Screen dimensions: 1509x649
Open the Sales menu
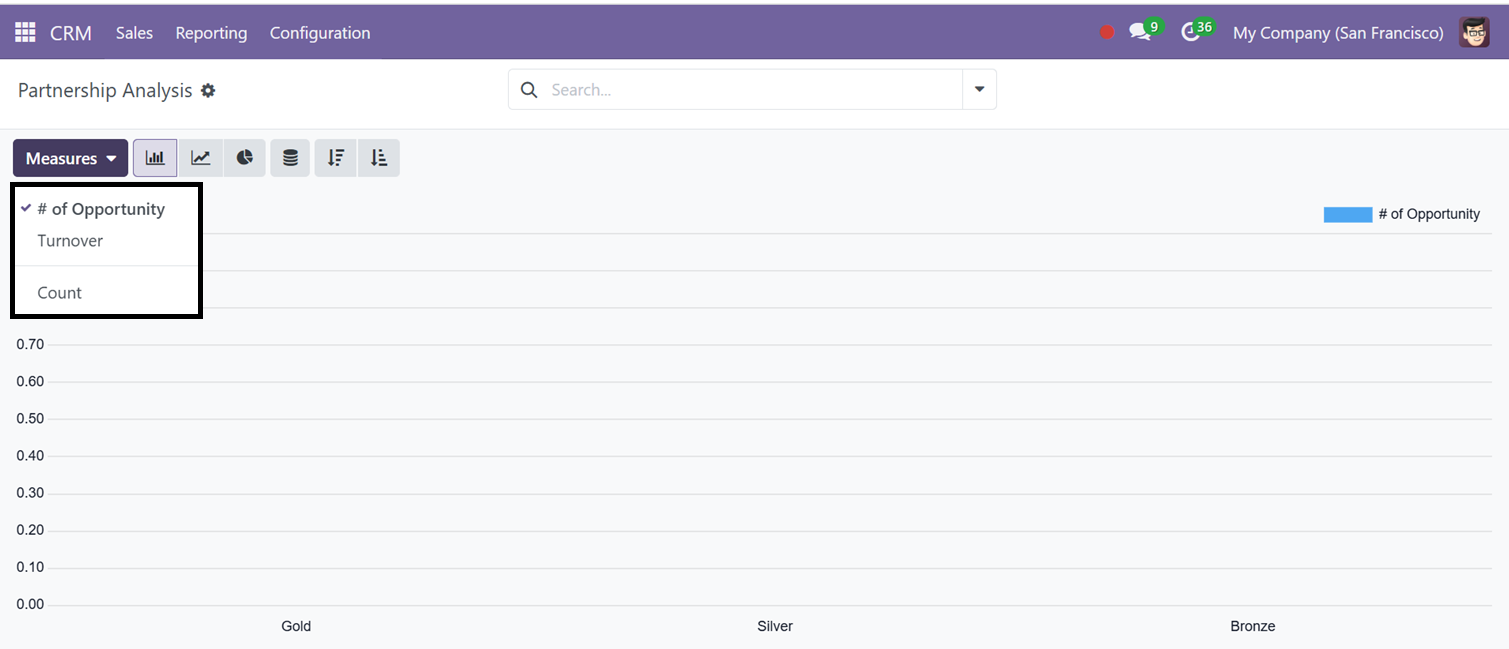134,33
